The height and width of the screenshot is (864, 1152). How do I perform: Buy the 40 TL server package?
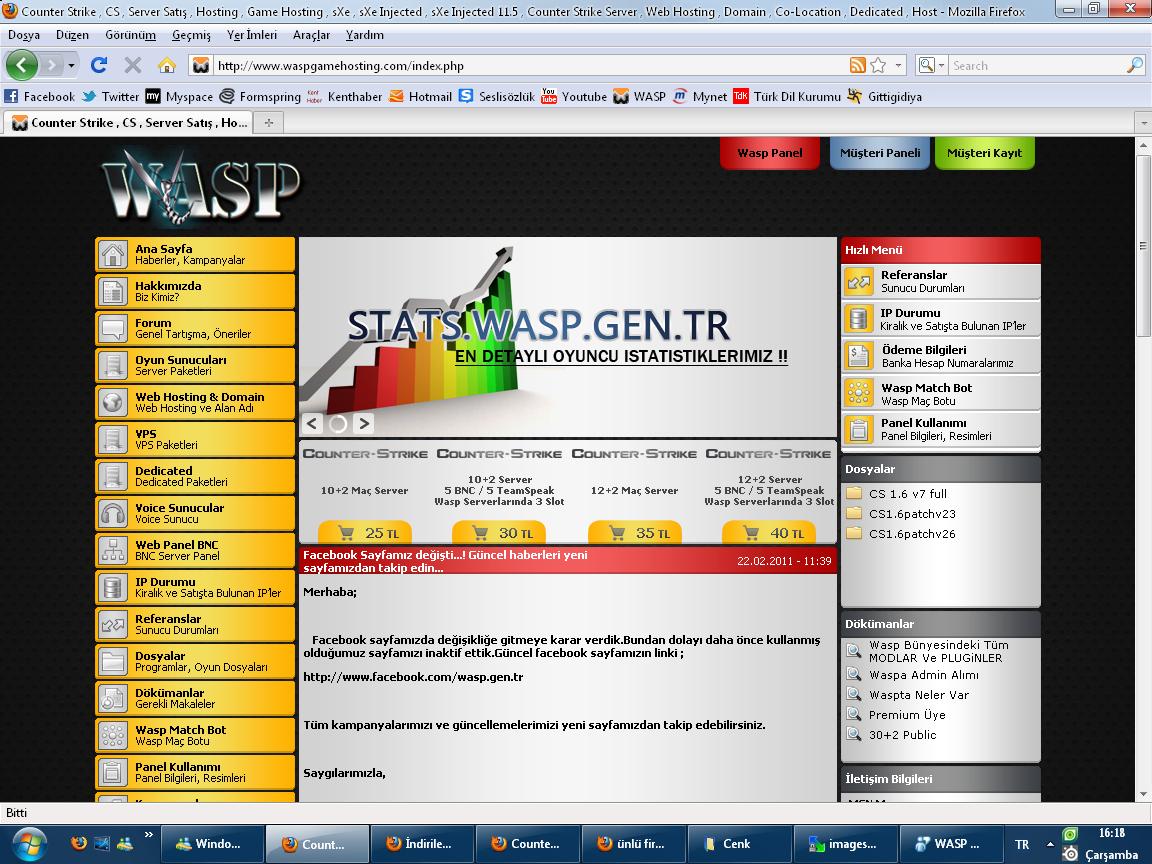point(769,533)
